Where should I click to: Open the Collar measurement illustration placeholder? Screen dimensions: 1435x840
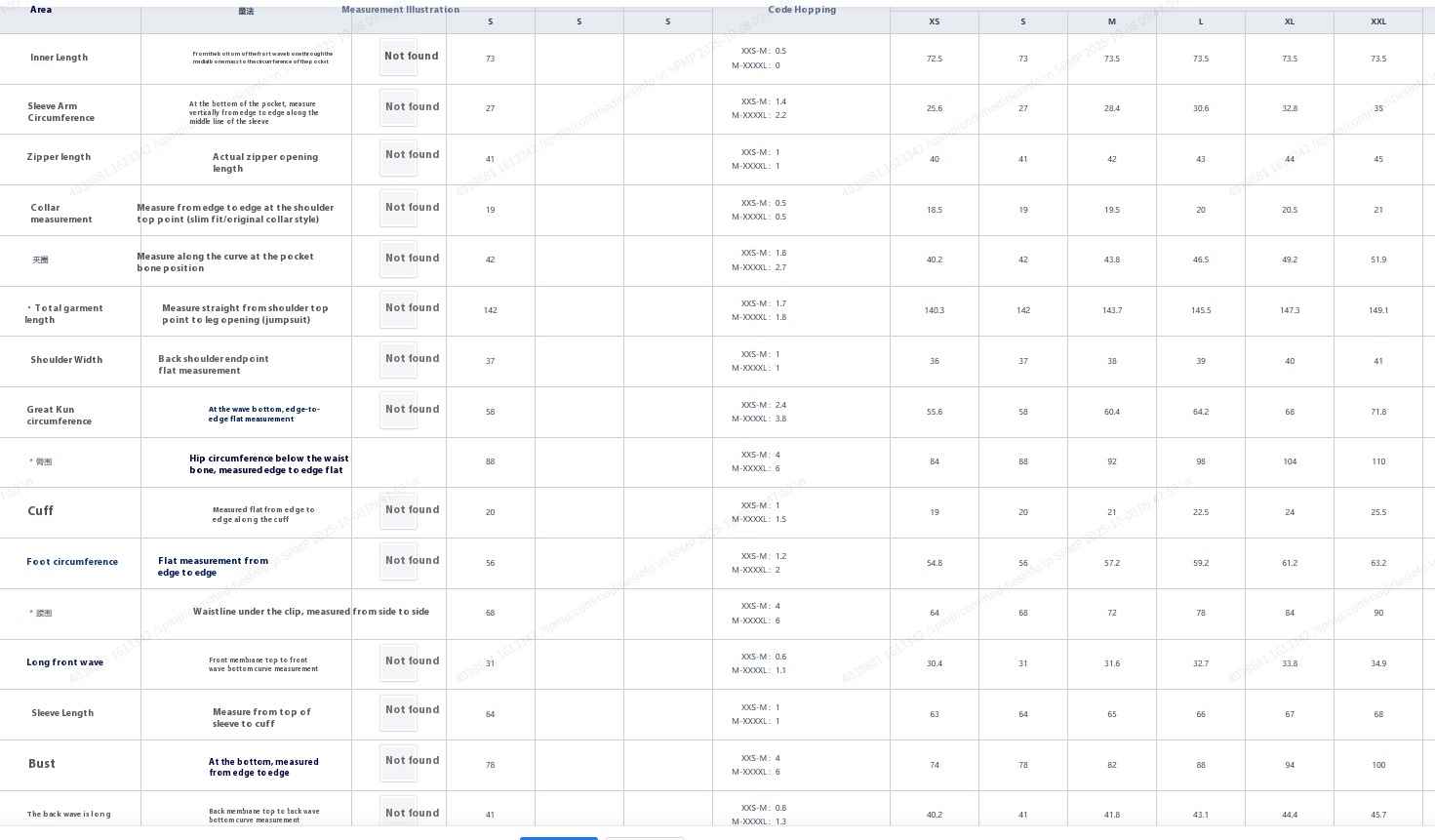click(398, 209)
